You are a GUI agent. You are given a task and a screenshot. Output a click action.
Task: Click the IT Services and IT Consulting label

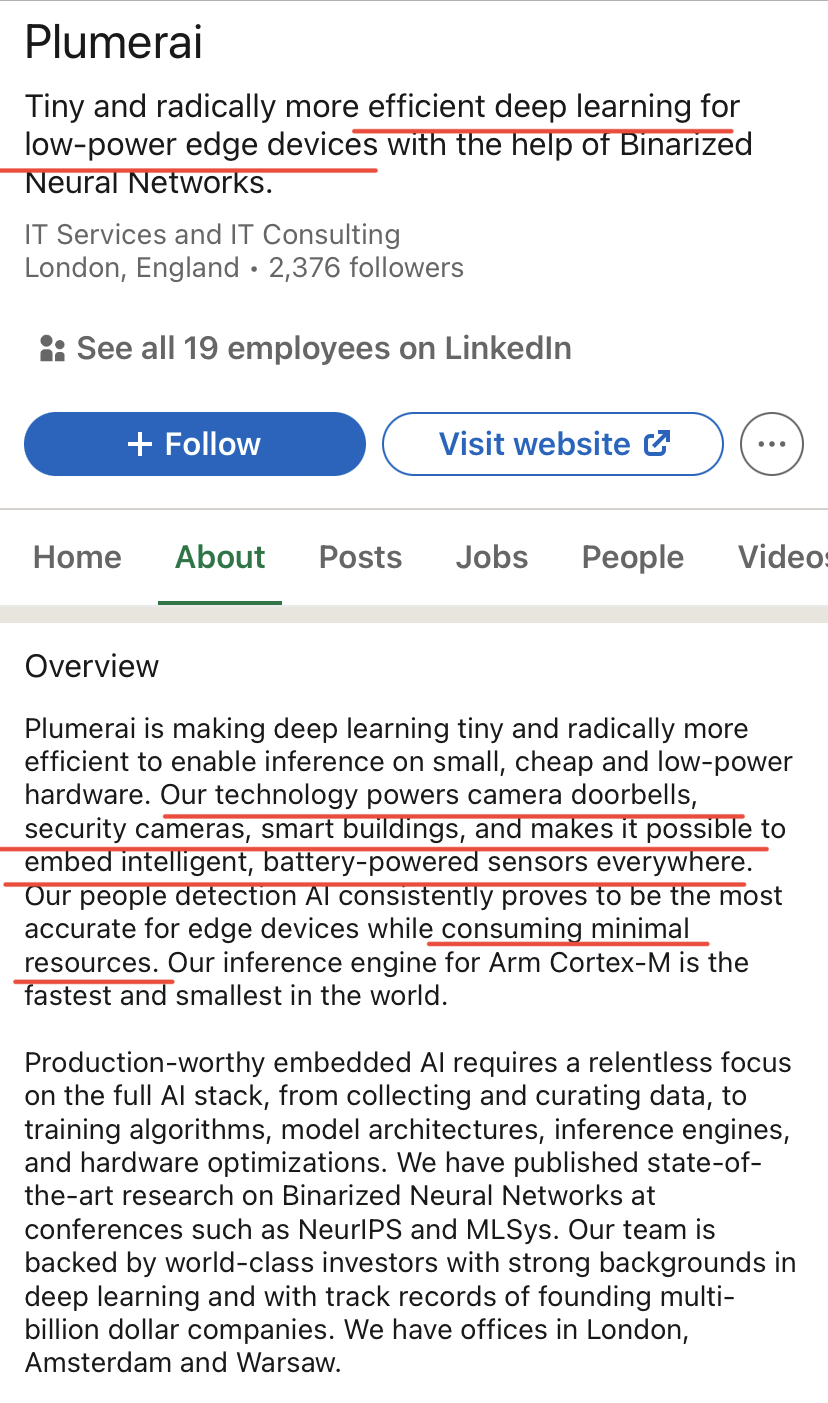point(212,235)
